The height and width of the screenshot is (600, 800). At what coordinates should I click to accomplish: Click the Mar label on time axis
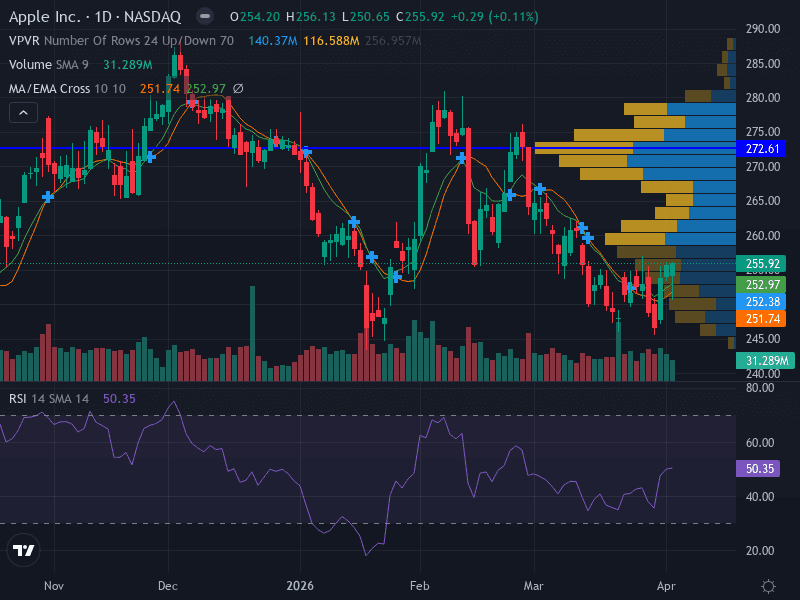(534, 586)
